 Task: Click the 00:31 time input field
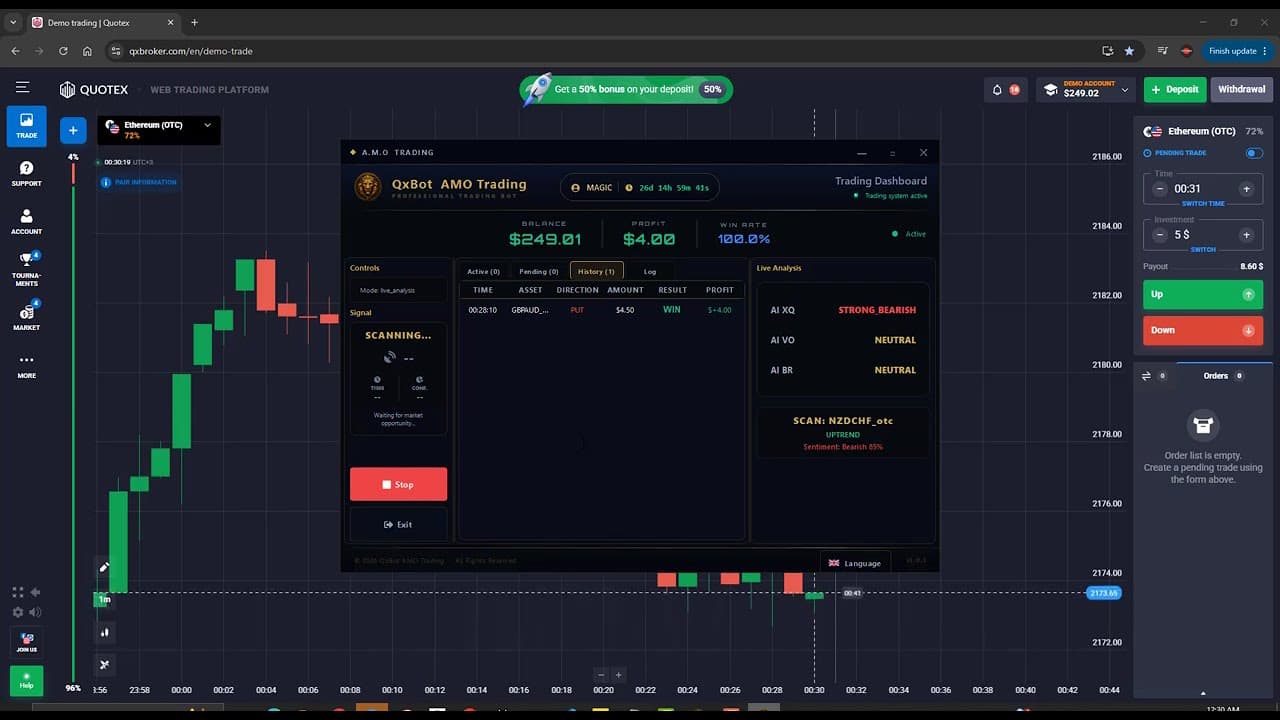(x=1203, y=188)
